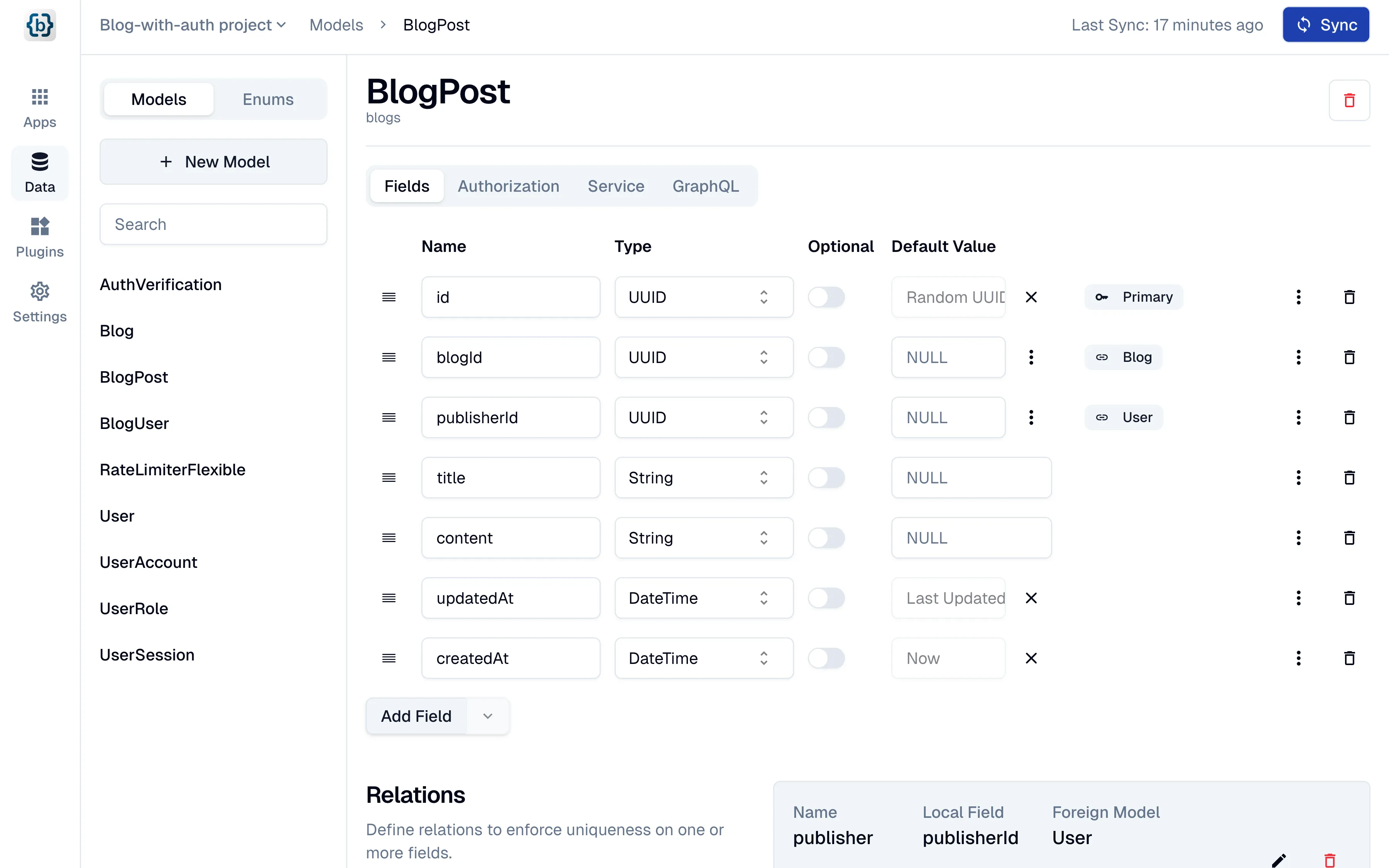Click the Search models input field
1389x868 pixels.
click(213, 224)
